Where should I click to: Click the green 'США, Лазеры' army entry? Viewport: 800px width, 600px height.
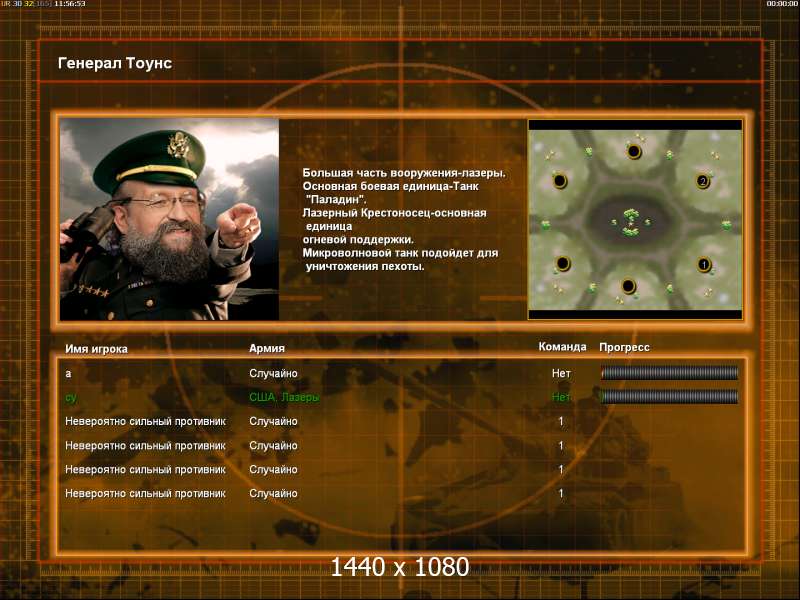point(284,397)
